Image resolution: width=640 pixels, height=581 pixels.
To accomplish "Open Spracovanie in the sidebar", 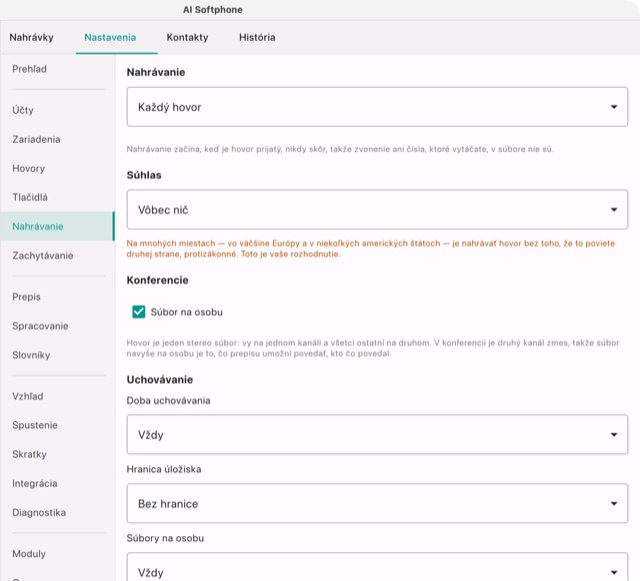I will pyautogui.click(x=57, y=326).
